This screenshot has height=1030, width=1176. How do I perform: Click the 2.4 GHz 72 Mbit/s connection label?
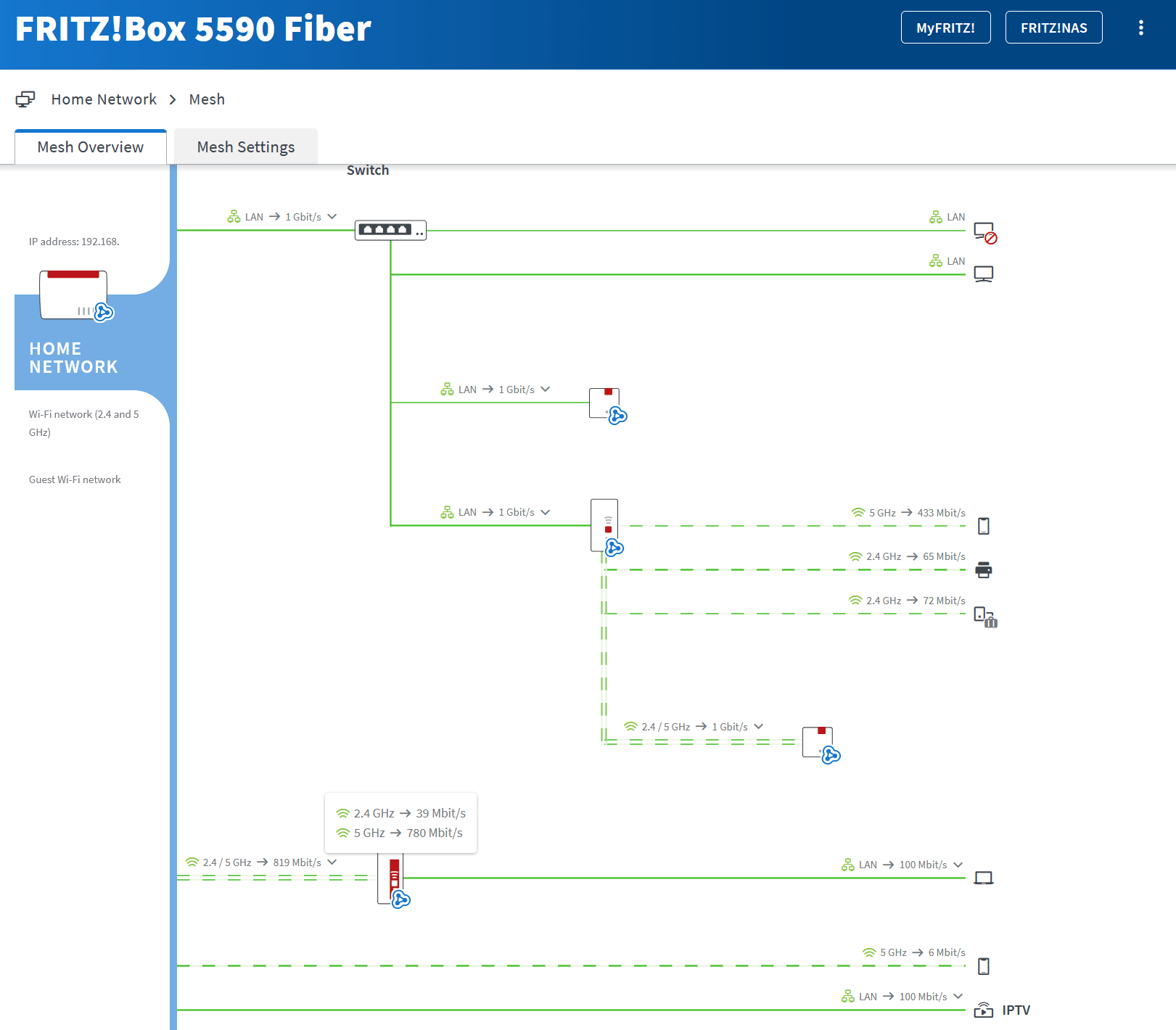click(x=907, y=601)
